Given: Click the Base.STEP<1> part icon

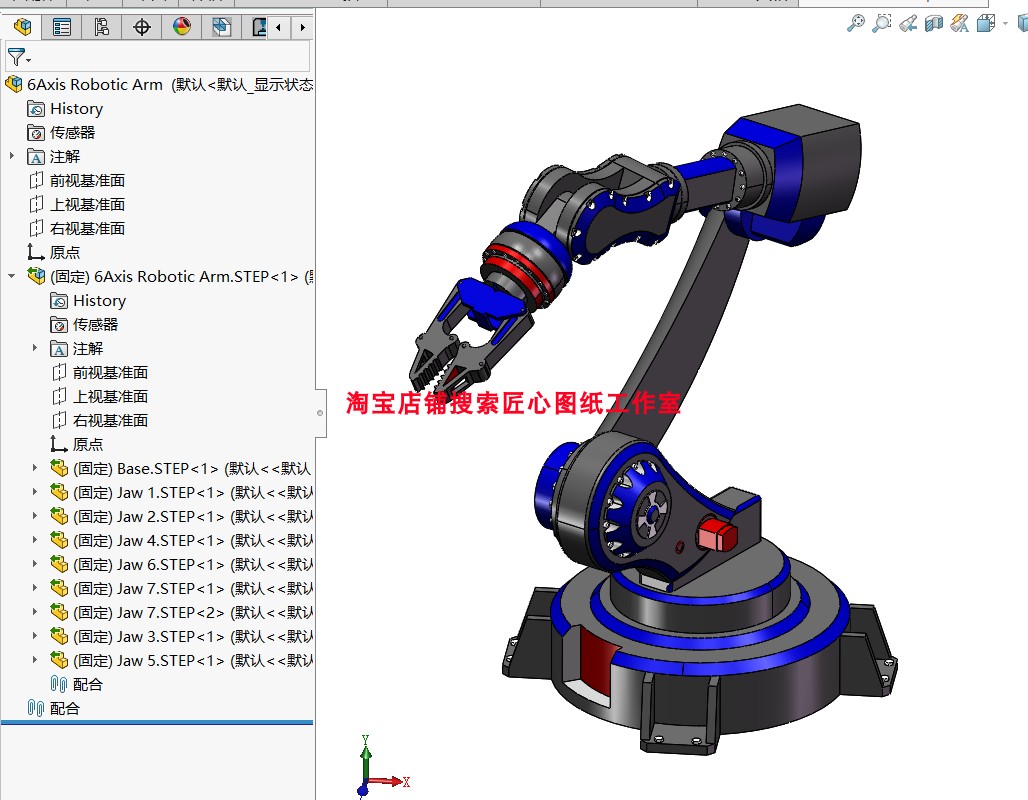Looking at the screenshot, I should click(x=59, y=468).
